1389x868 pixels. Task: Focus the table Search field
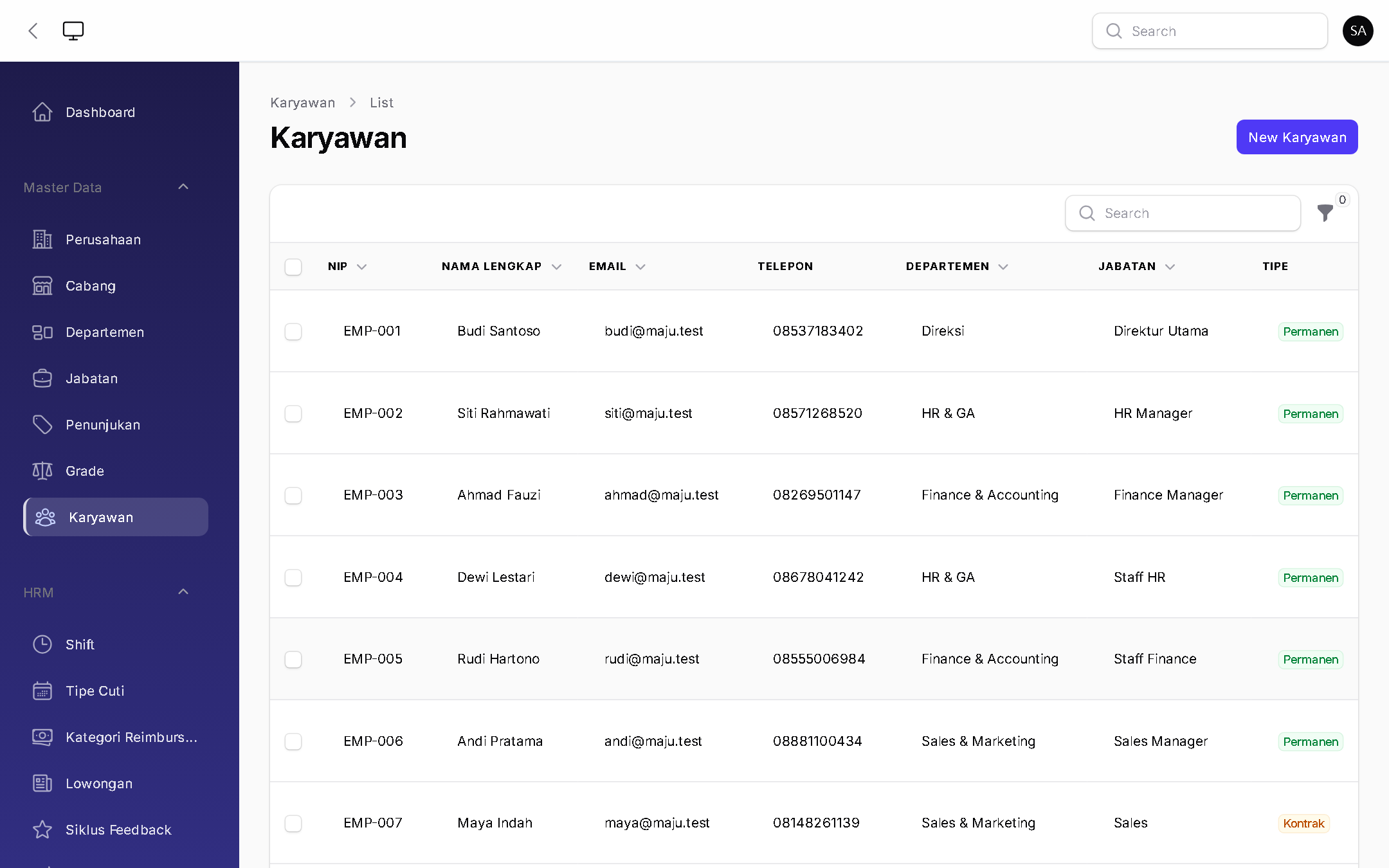1183,213
